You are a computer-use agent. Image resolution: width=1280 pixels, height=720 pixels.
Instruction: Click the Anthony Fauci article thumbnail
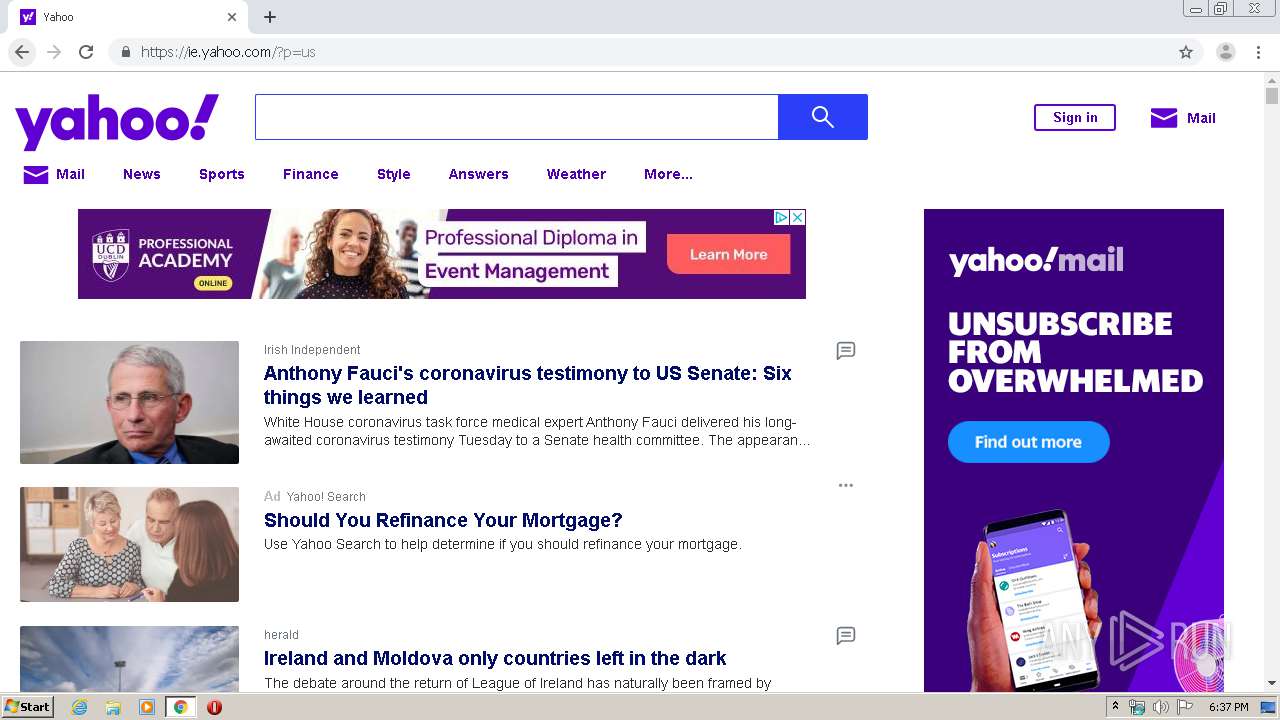(129, 402)
